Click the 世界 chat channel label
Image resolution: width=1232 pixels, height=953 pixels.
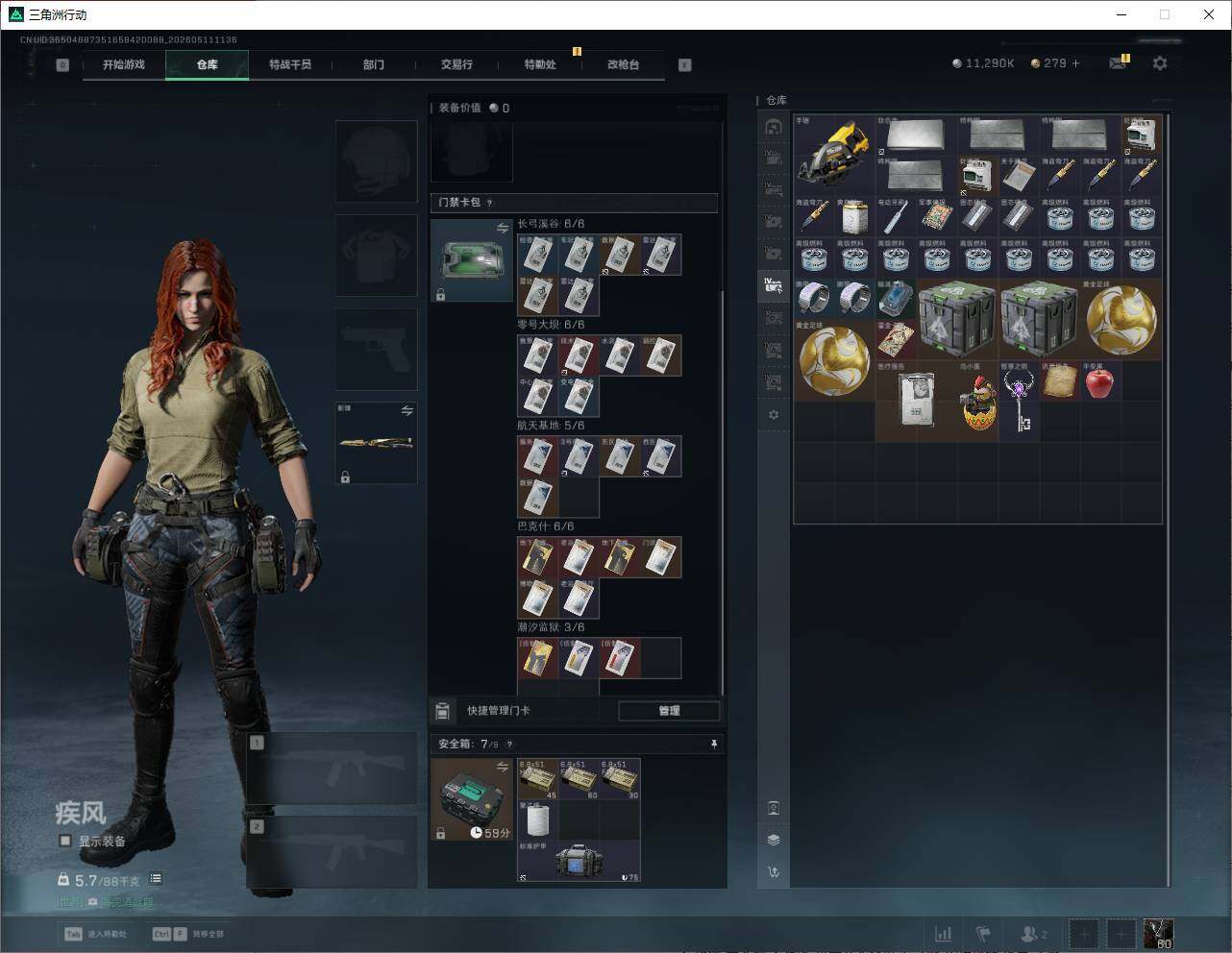coord(69,902)
